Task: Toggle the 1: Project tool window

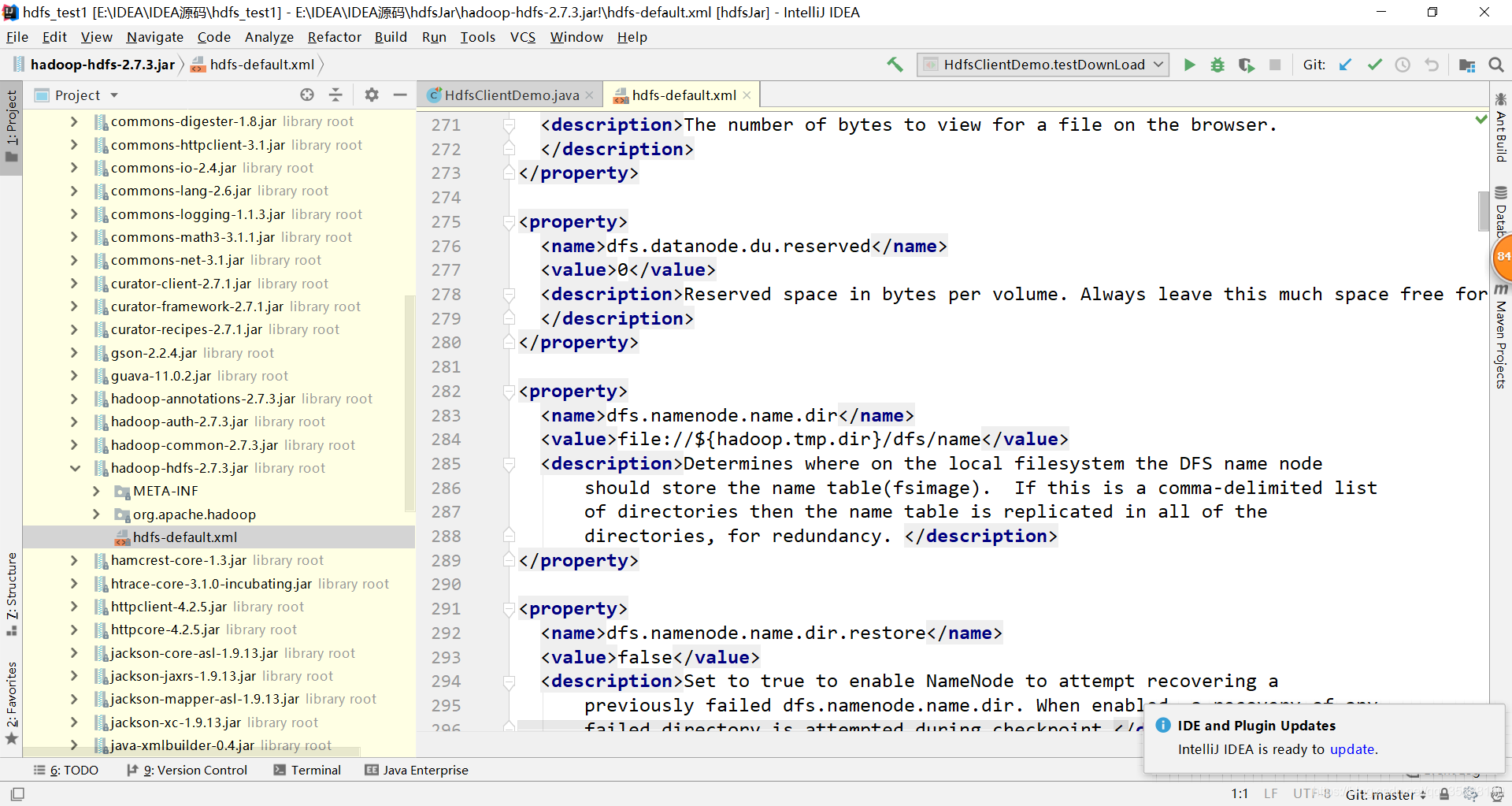Action: pos(11,126)
